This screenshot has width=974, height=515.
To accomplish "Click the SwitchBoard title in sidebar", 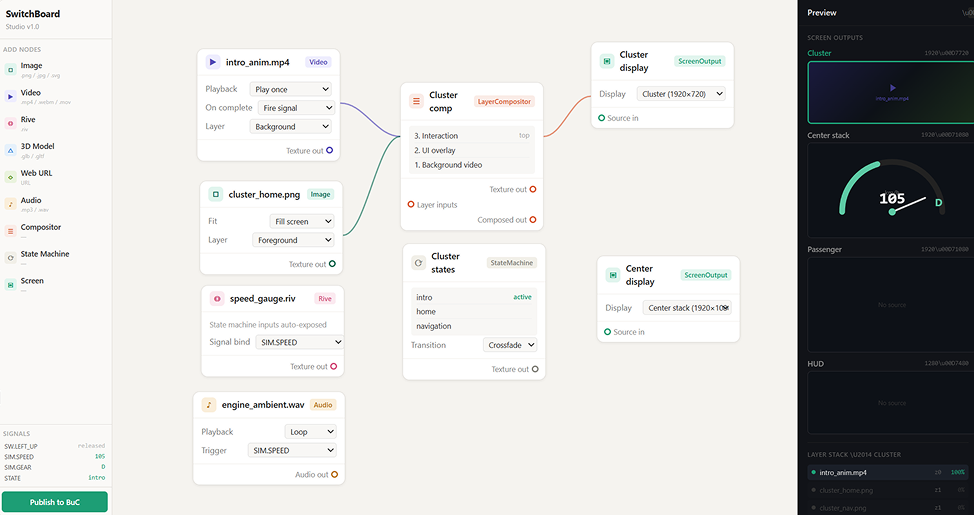I will click(33, 14).
